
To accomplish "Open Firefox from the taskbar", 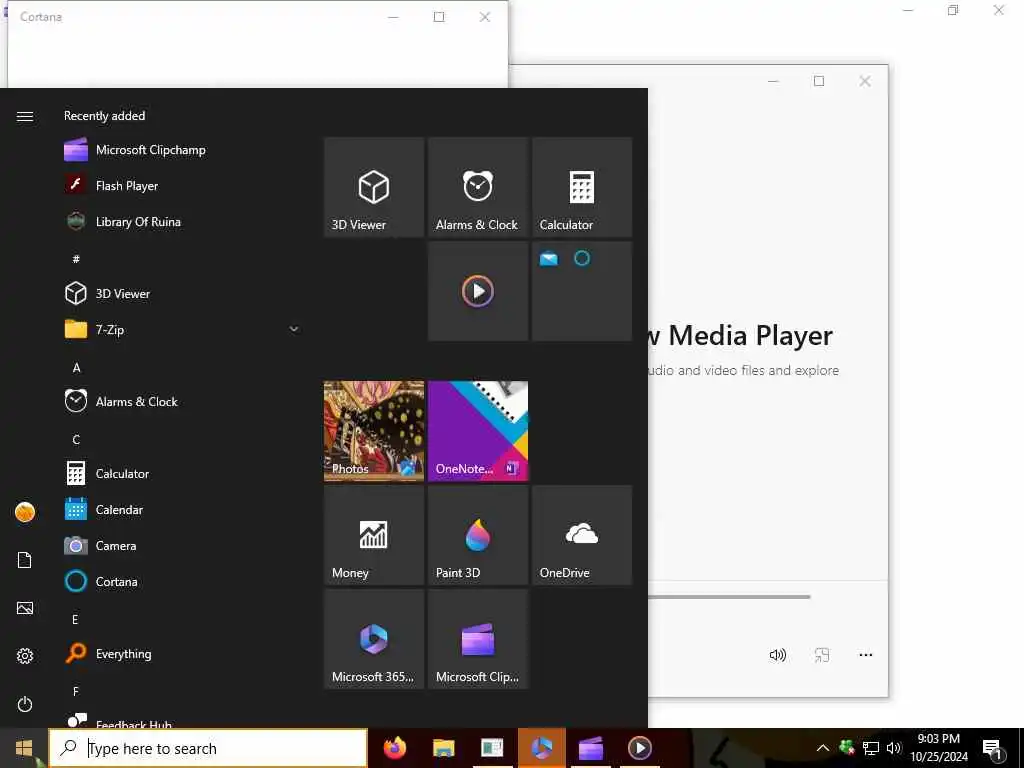I will 394,748.
